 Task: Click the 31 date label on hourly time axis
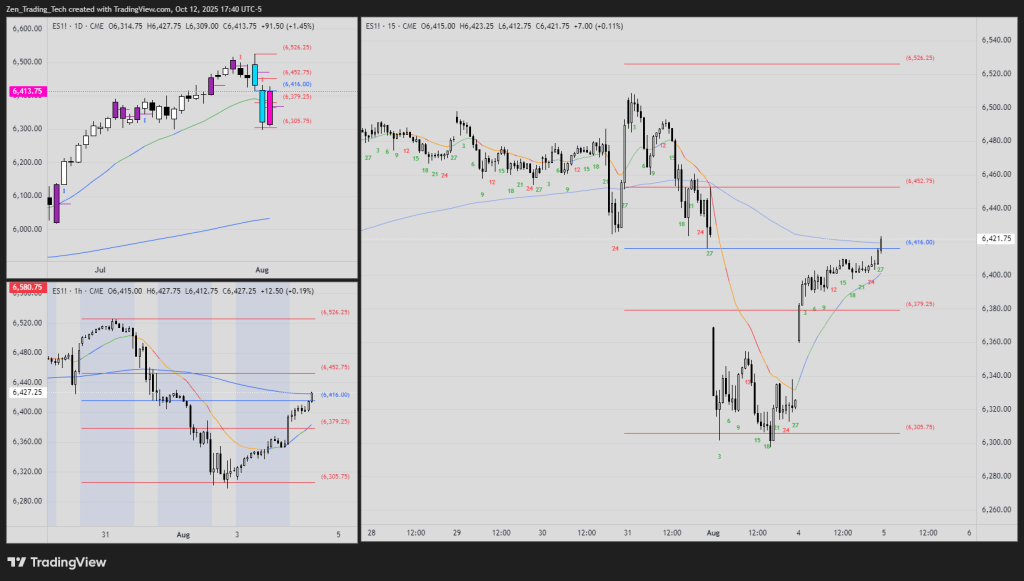coord(105,535)
